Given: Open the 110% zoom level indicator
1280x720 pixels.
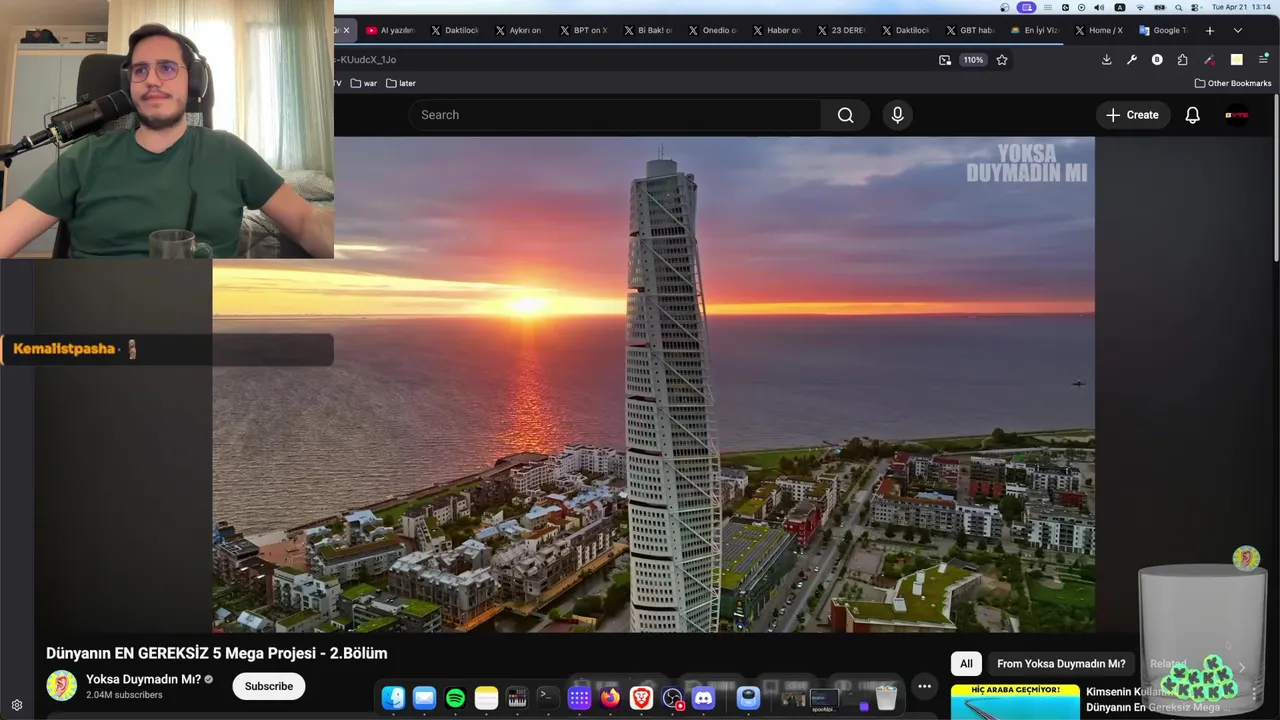Looking at the screenshot, I should [973, 60].
